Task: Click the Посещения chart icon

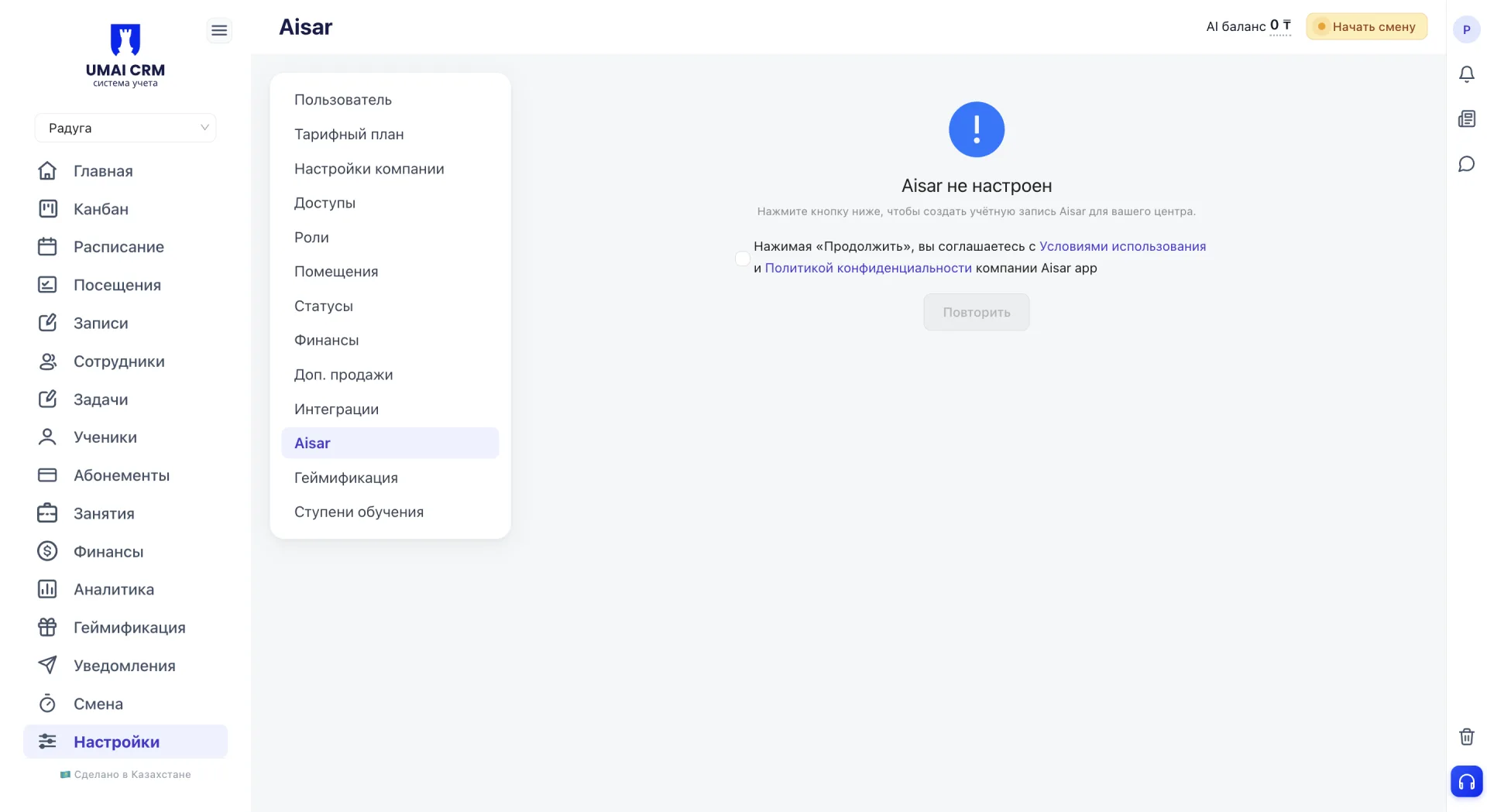Action: click(x=47, y=284)
